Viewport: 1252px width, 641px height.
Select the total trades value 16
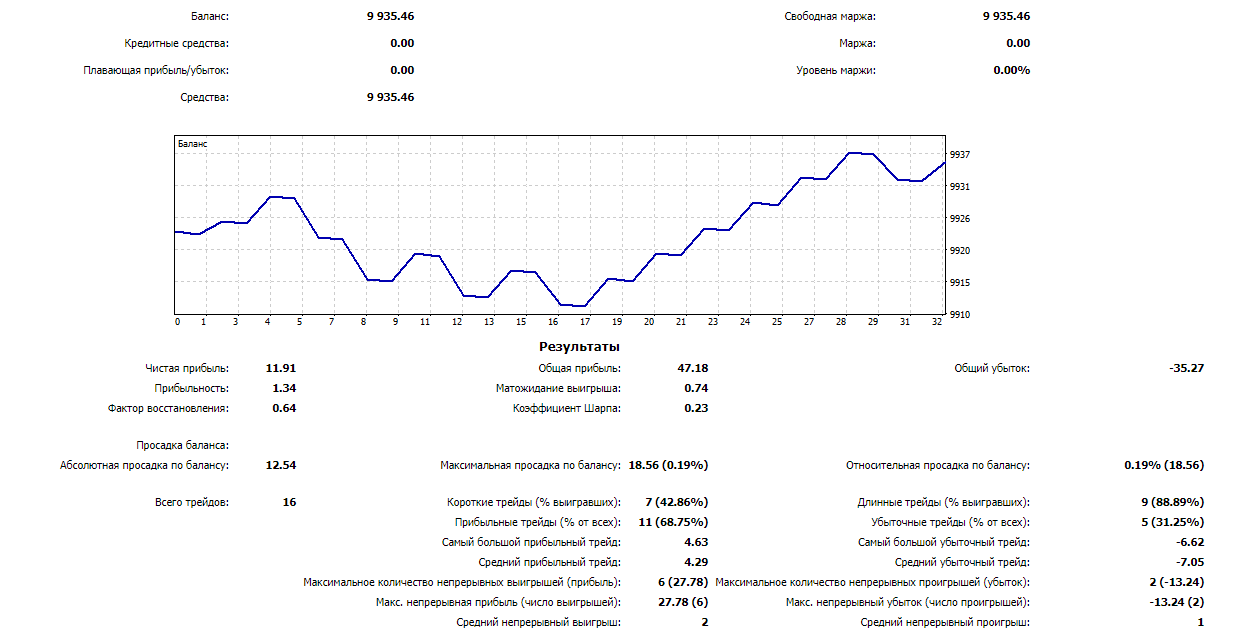289,502
